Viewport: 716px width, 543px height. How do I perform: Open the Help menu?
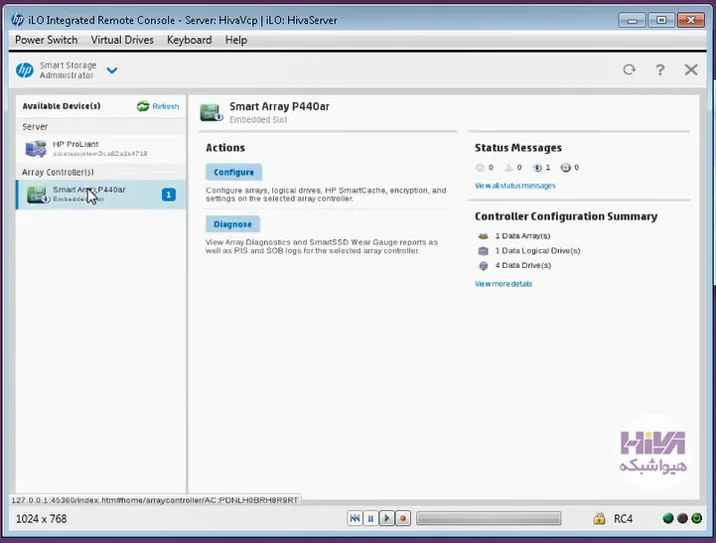(236, 40)
